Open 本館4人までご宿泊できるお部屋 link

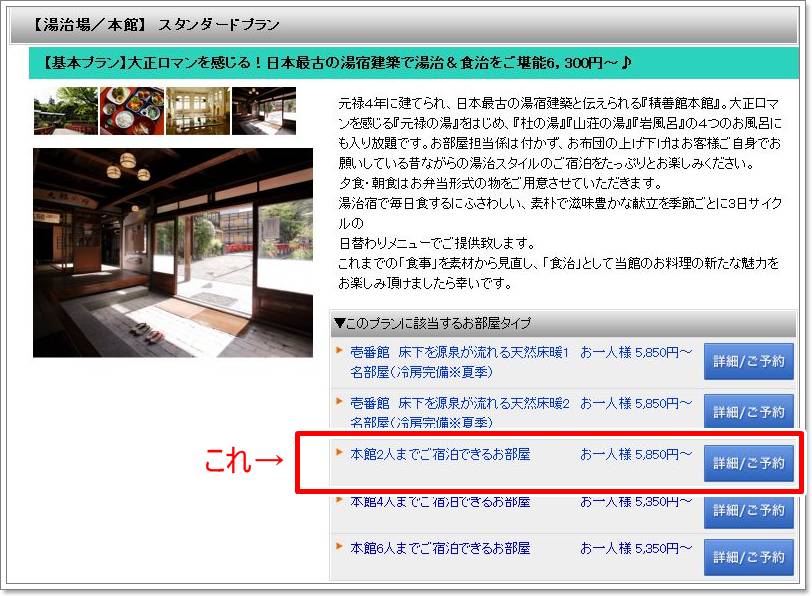point(440,501)
